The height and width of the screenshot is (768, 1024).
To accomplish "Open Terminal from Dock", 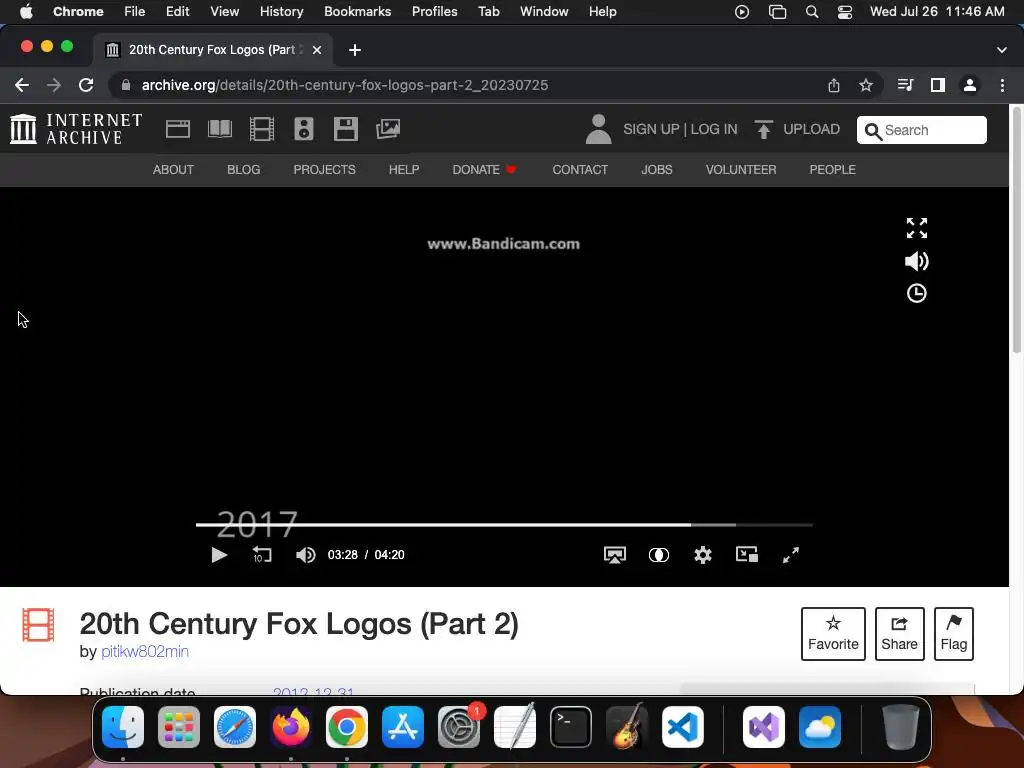I will pyautogui.click(x=571, y=727).
